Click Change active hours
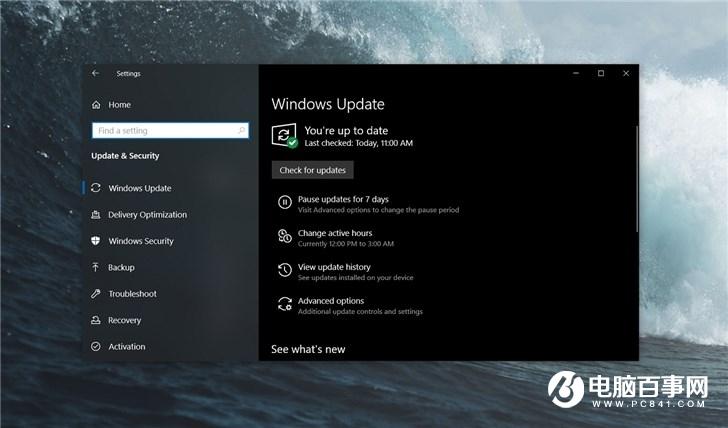The width and height of the screenshot is (728, 428). pyautogui.click(x=335, y=233)
